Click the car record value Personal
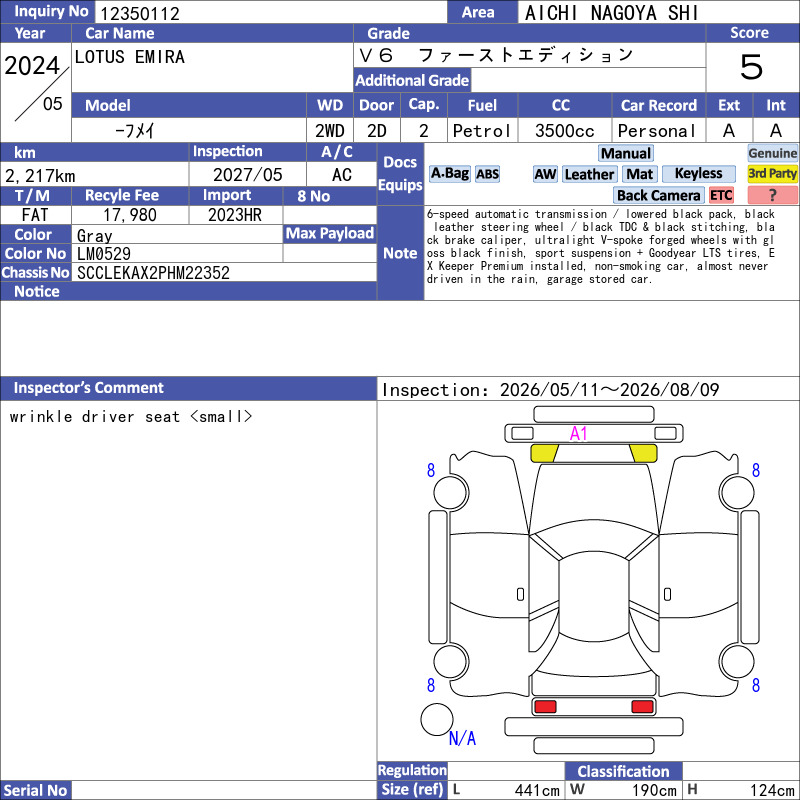 point(657,131)
